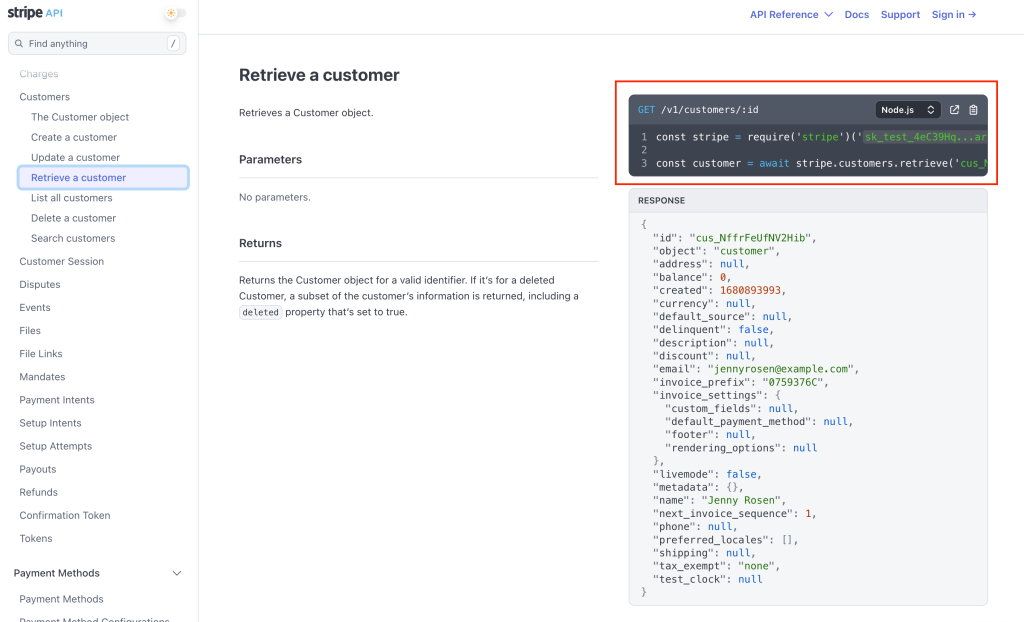
Task: Open the Support page link
Action: click(900, 15)
